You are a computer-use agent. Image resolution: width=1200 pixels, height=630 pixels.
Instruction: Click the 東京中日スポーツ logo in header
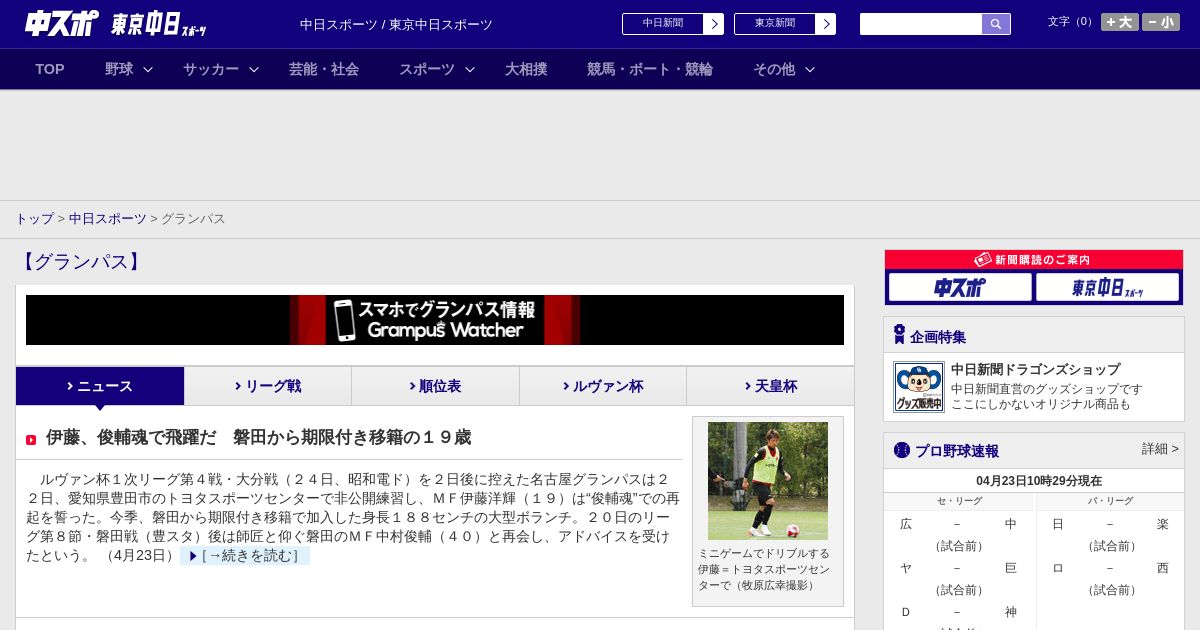point(158,24)
